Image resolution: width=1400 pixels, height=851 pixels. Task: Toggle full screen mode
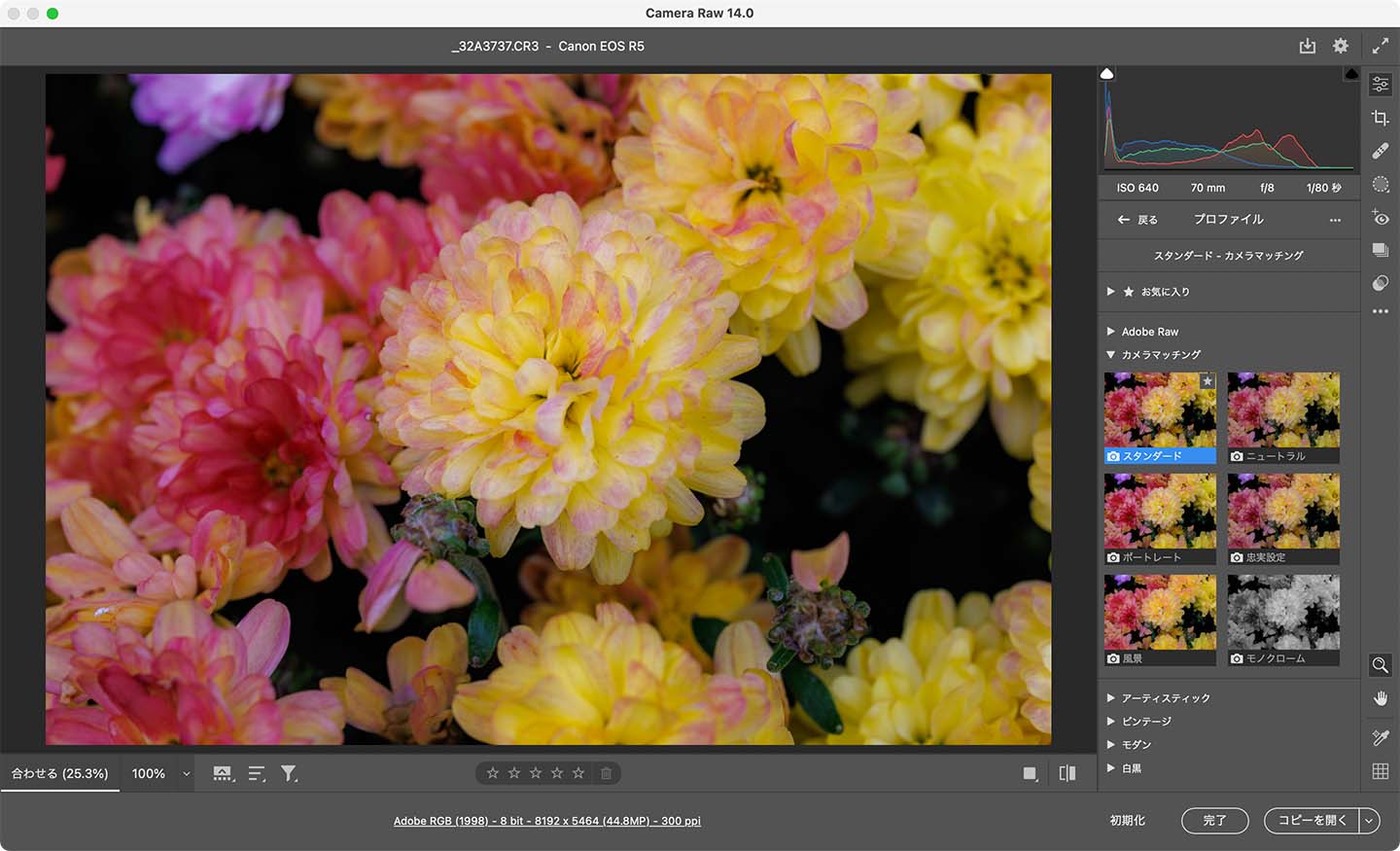(x=1382, y=46)
